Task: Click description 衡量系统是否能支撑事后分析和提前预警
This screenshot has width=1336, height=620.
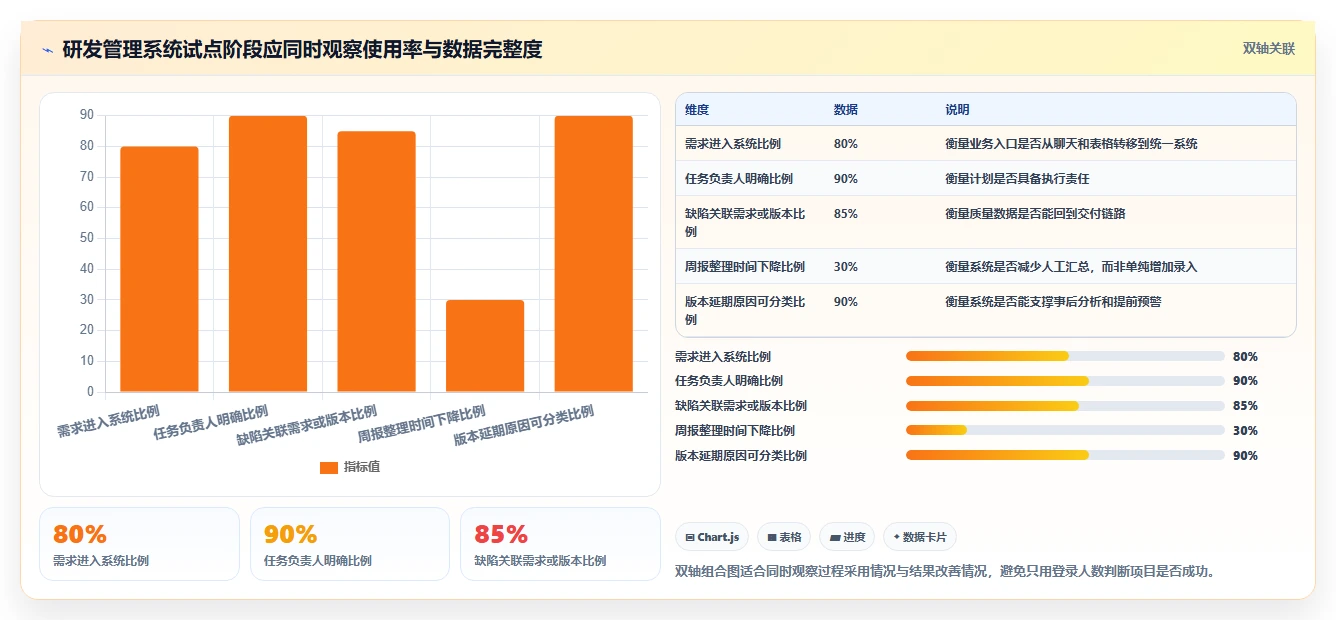Action: [1053, 302]
